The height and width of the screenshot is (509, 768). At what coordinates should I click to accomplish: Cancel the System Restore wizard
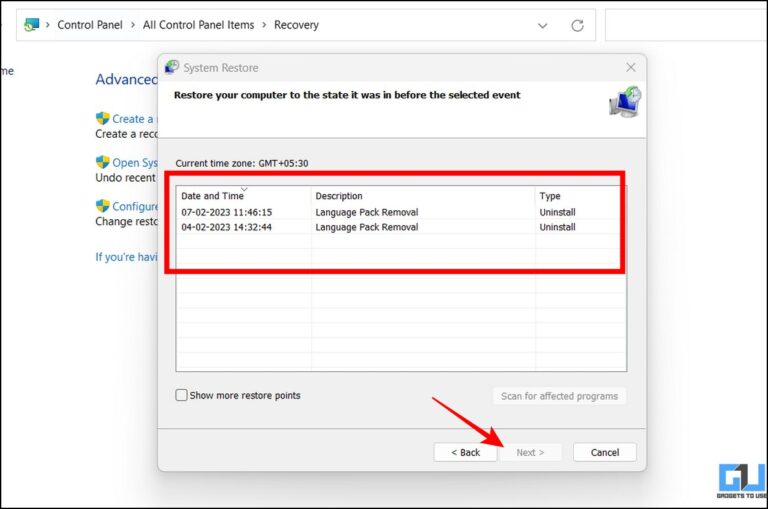pos(605,452)
